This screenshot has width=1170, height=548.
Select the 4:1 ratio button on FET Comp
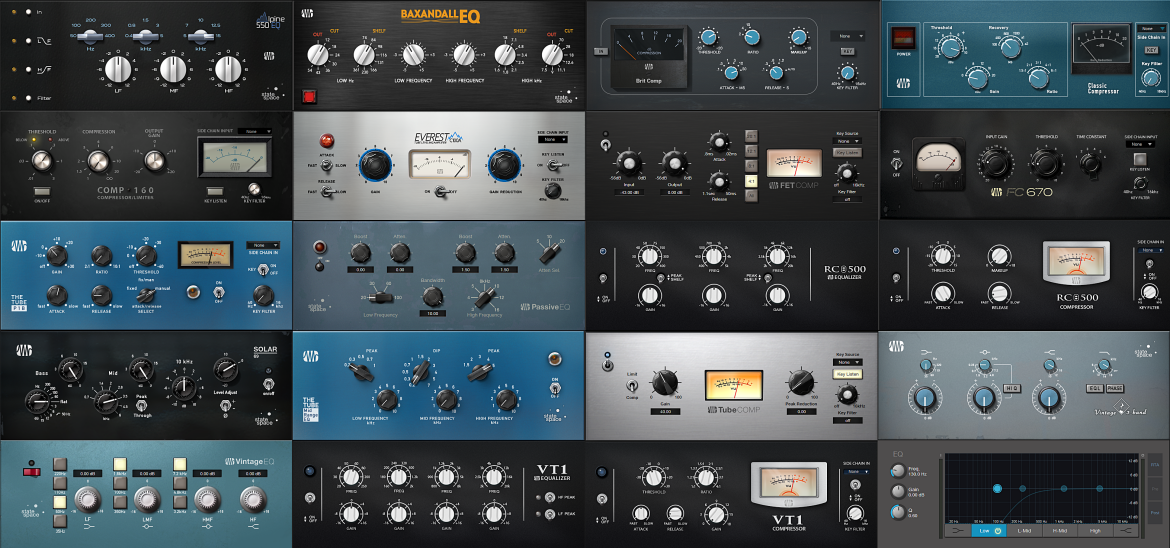[x=749, y=179]
